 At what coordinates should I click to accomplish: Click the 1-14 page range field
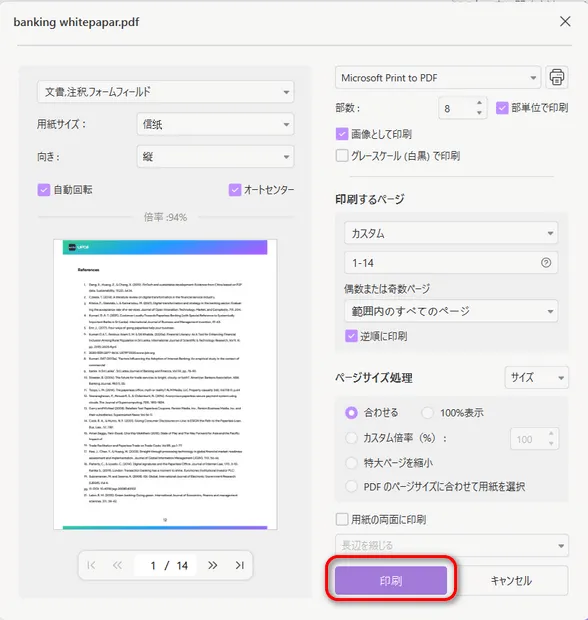[451, 263]
